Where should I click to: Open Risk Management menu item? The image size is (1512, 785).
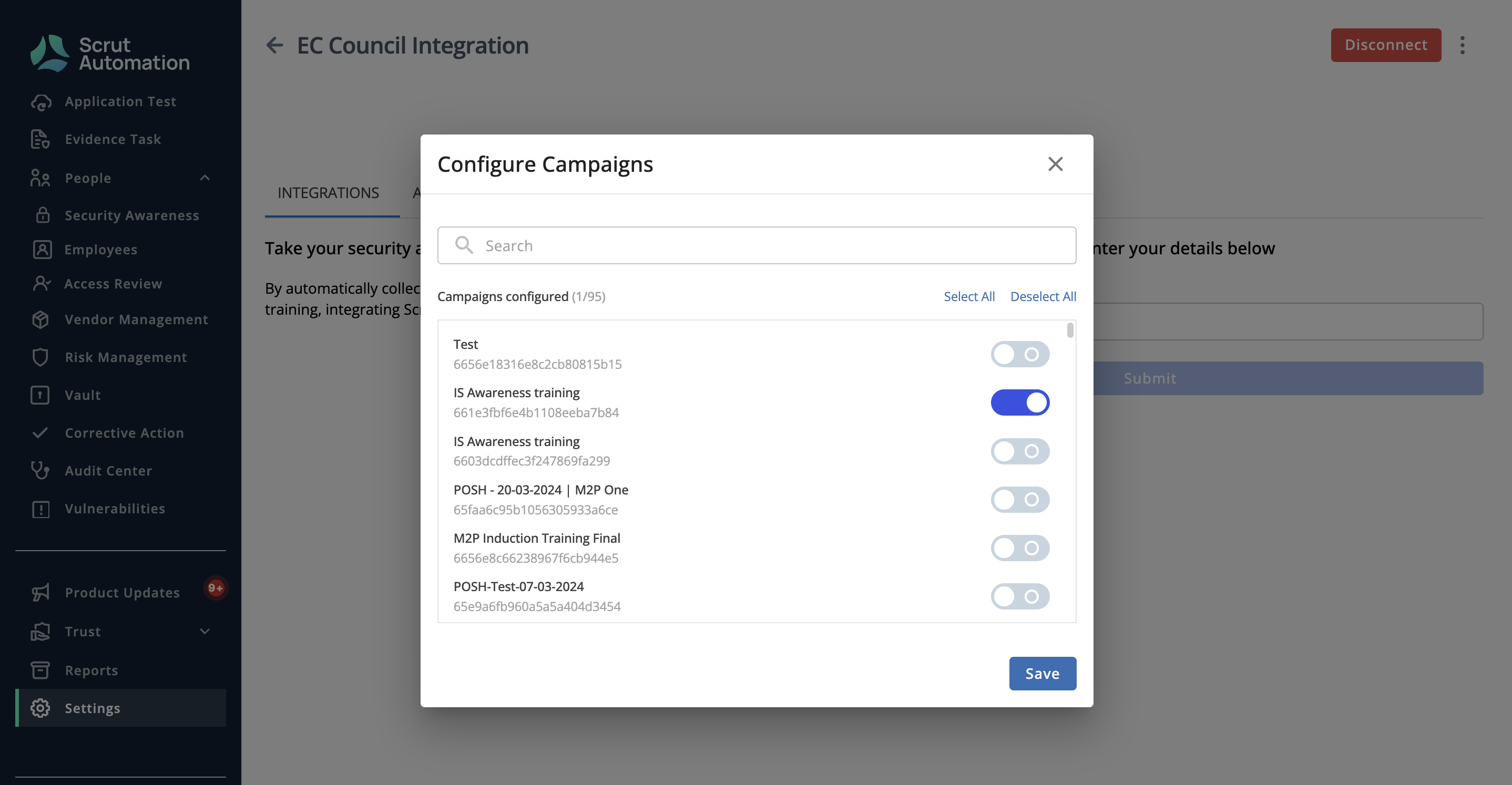pyautogui.click(x=120, y=357)
